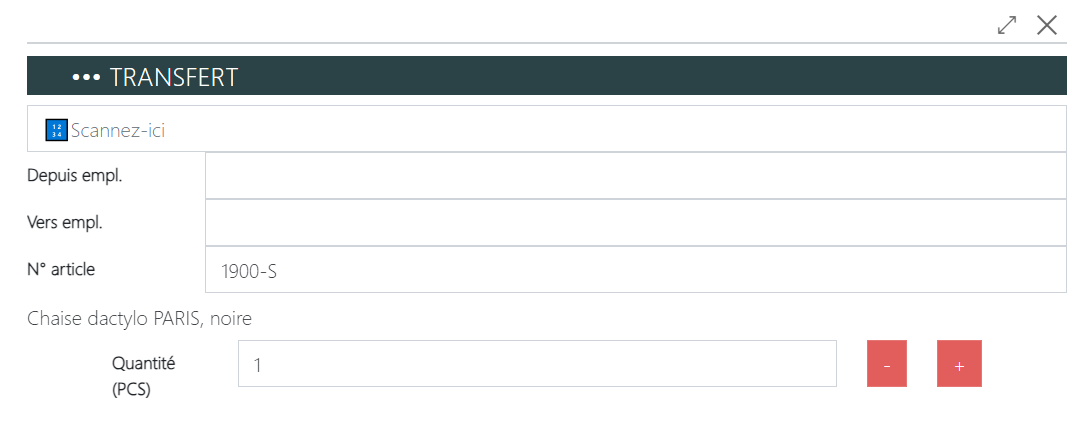Click the Vers empl. label
The height and width of the screenshot is (435, 1087).
coord(65,222)
